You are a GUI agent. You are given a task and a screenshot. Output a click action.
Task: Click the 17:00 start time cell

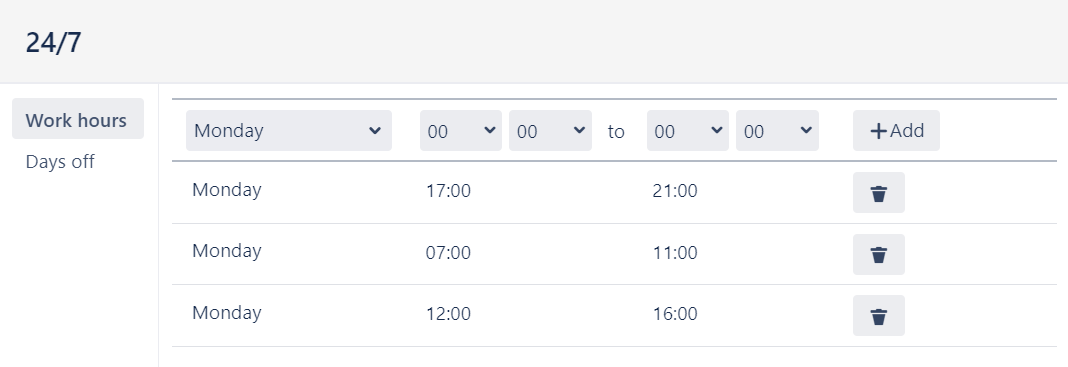(448, 191)
